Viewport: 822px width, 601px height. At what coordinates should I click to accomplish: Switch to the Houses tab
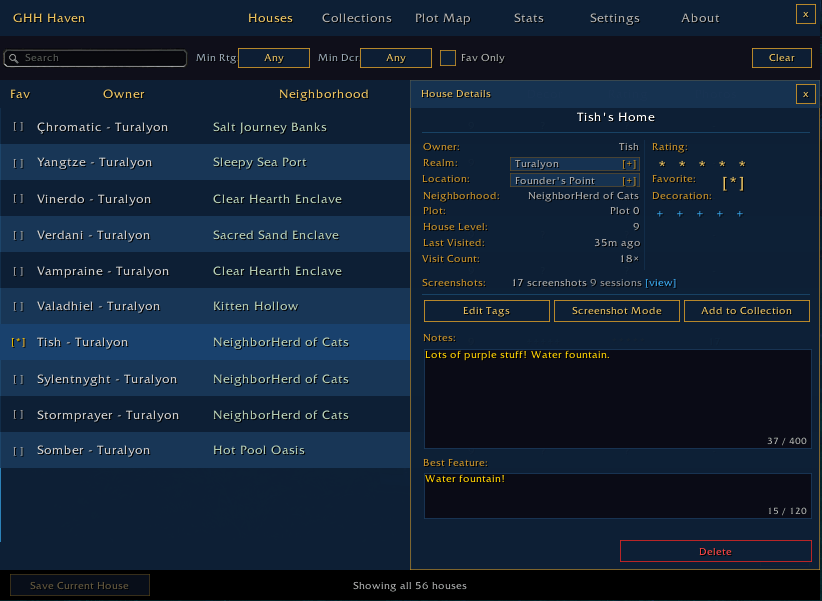tap(270, 18)
